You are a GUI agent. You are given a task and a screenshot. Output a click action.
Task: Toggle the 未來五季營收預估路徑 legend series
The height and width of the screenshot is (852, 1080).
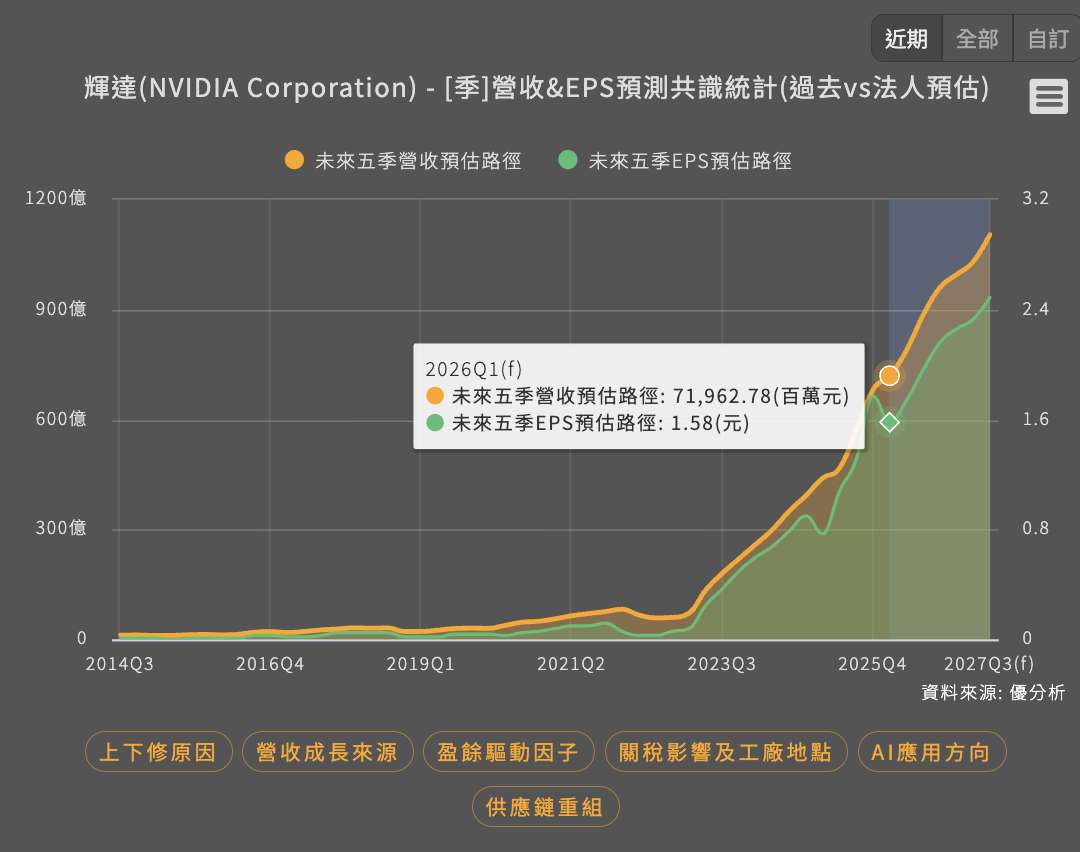[404, 160]
